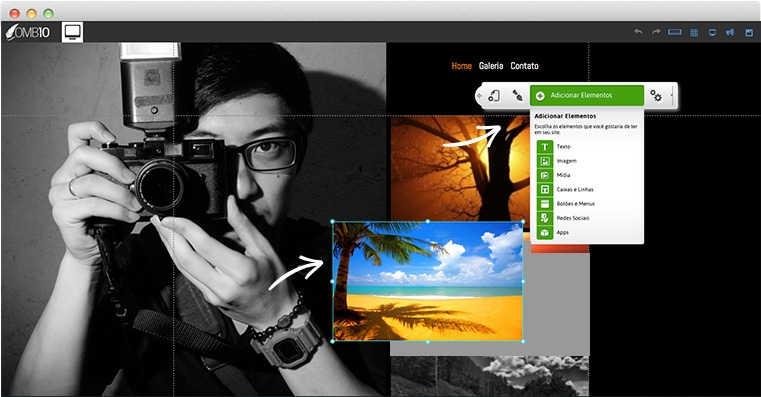Open the paintbrush design tool
This screenshot has height=397, width=761.
point(517,96)
